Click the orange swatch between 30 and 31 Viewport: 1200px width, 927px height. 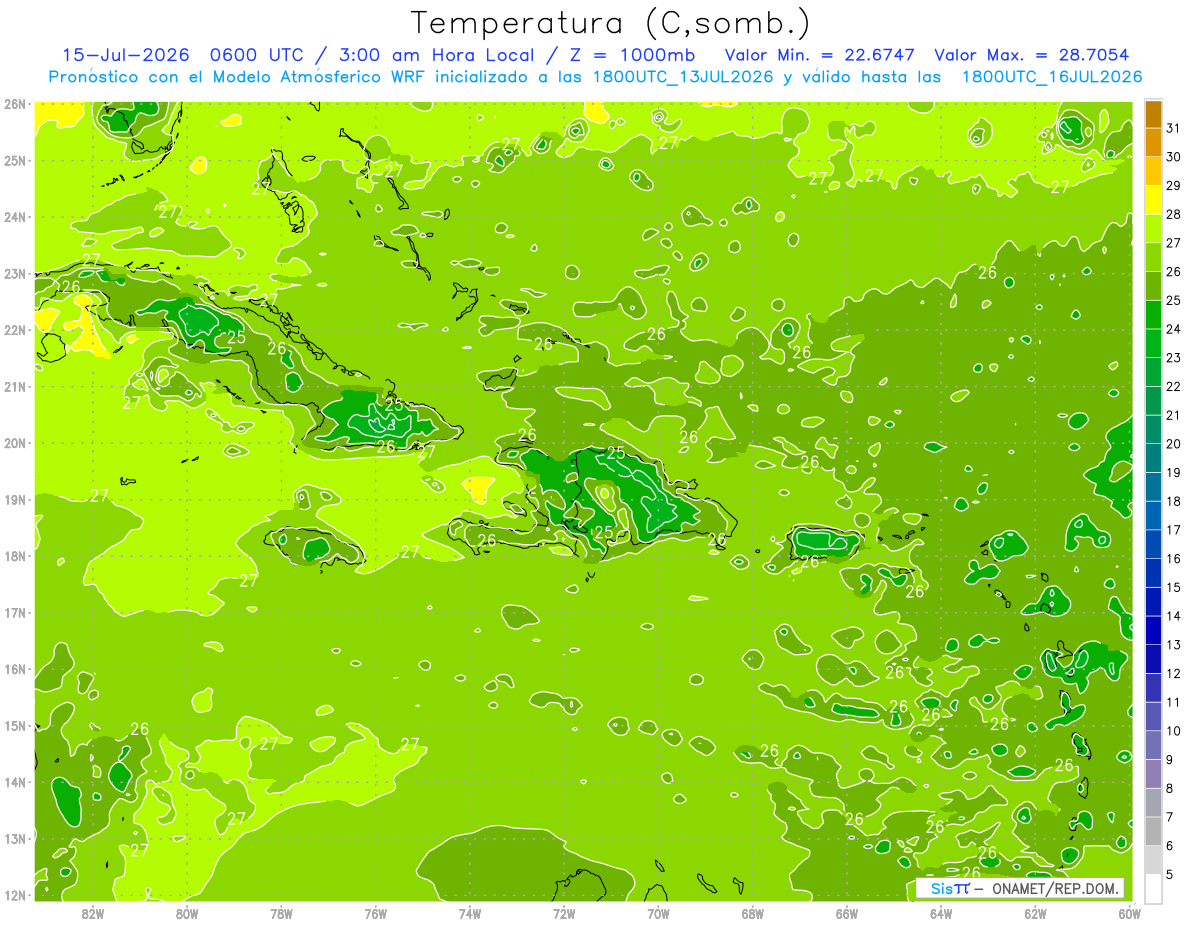(1153, 142)
